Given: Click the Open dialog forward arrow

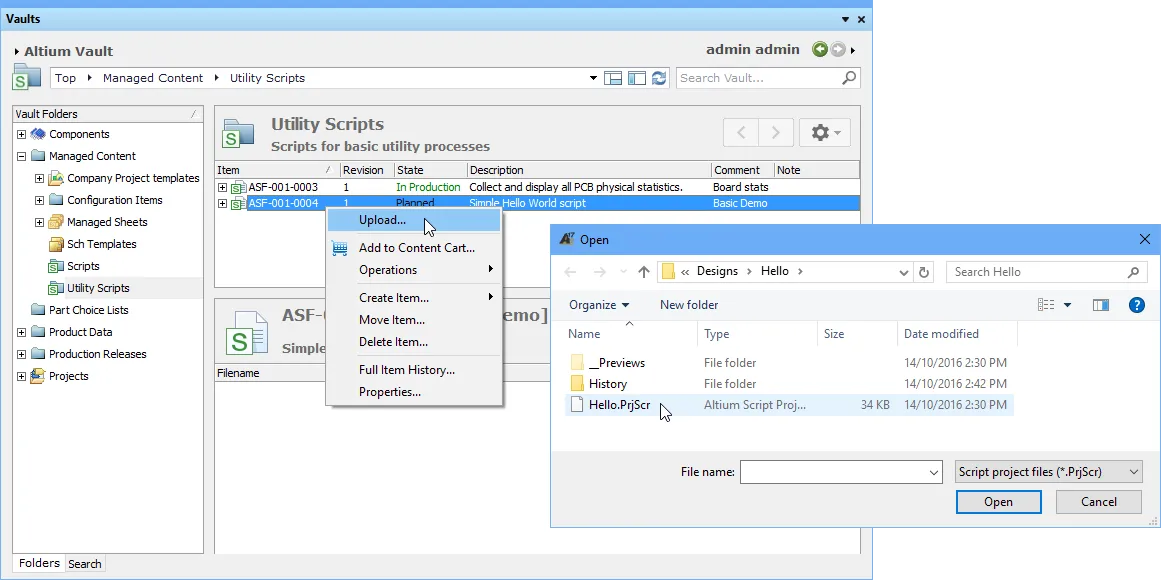Looking at the screenshot, I should (600, 272).
